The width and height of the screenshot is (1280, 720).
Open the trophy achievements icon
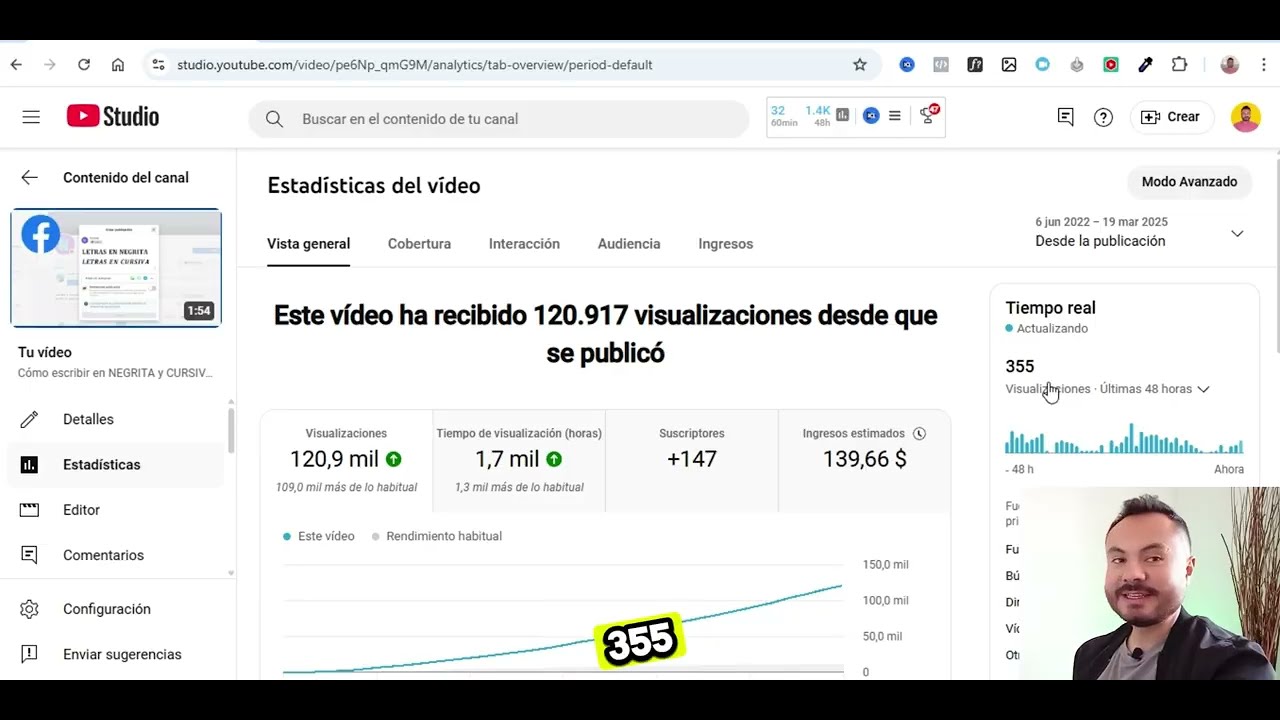coord(929,116)
